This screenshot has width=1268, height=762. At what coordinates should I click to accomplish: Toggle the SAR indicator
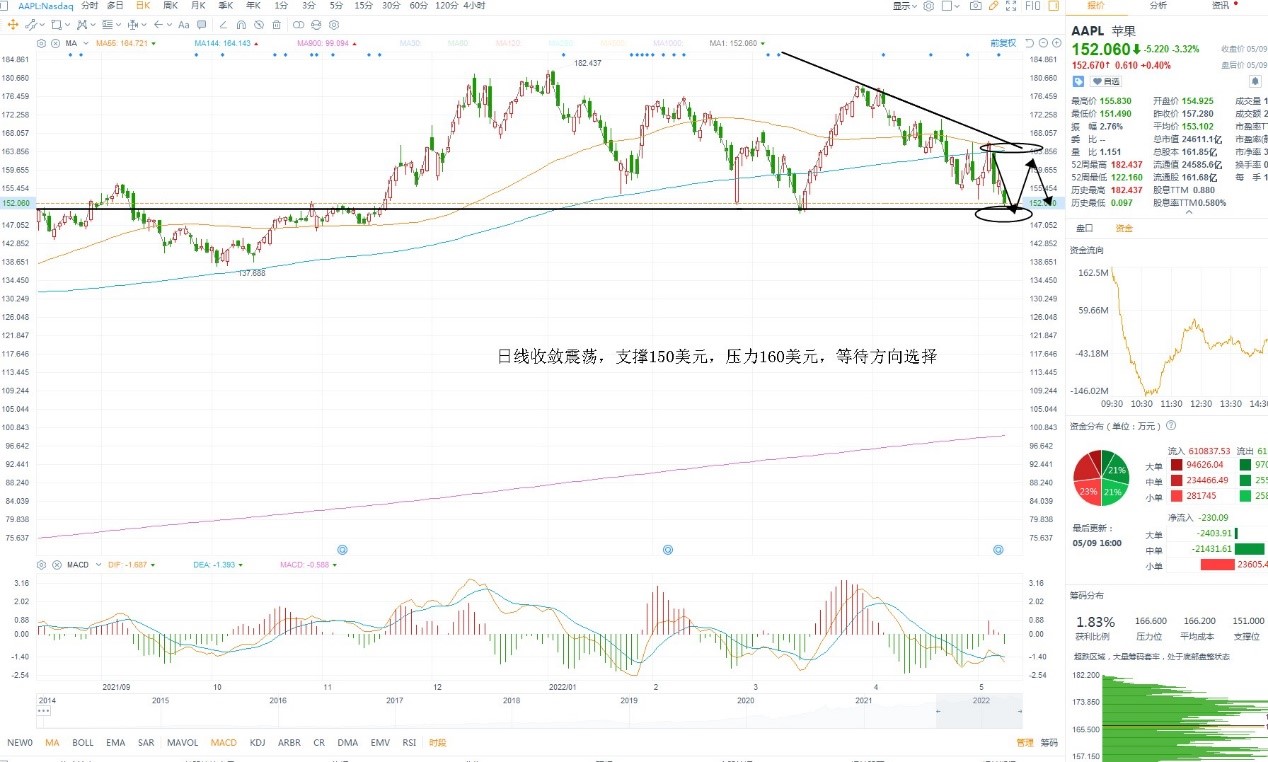click(146, 743)
